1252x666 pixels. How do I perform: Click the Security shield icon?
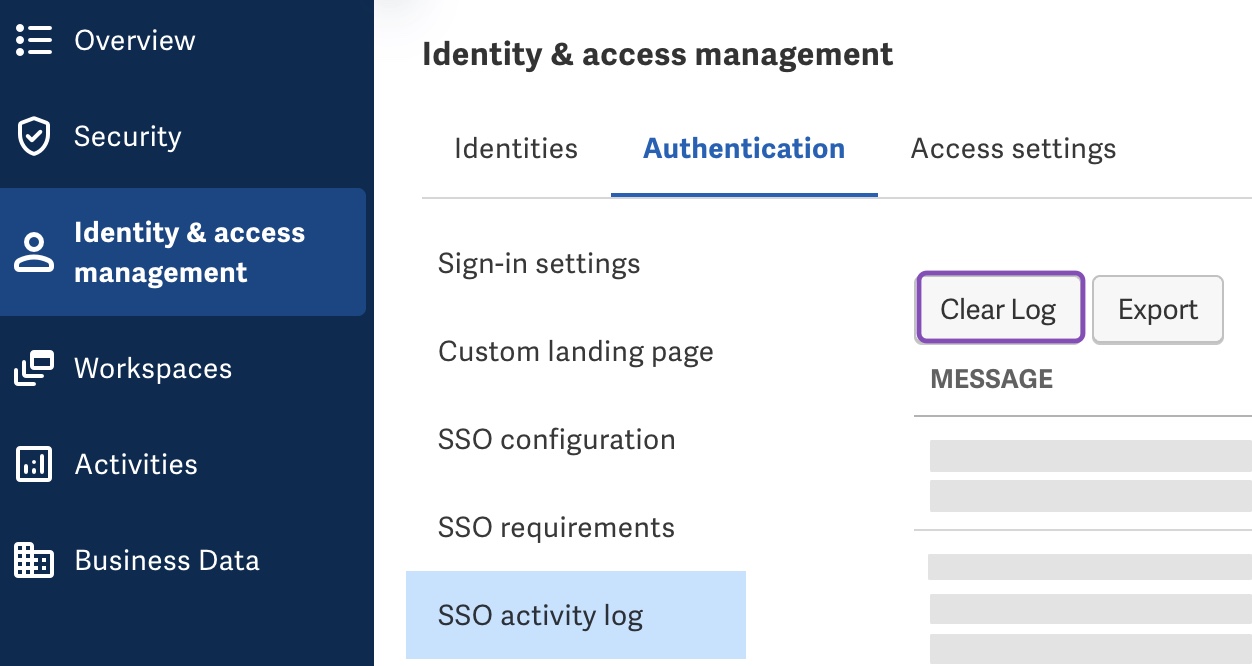pos(34,136)
